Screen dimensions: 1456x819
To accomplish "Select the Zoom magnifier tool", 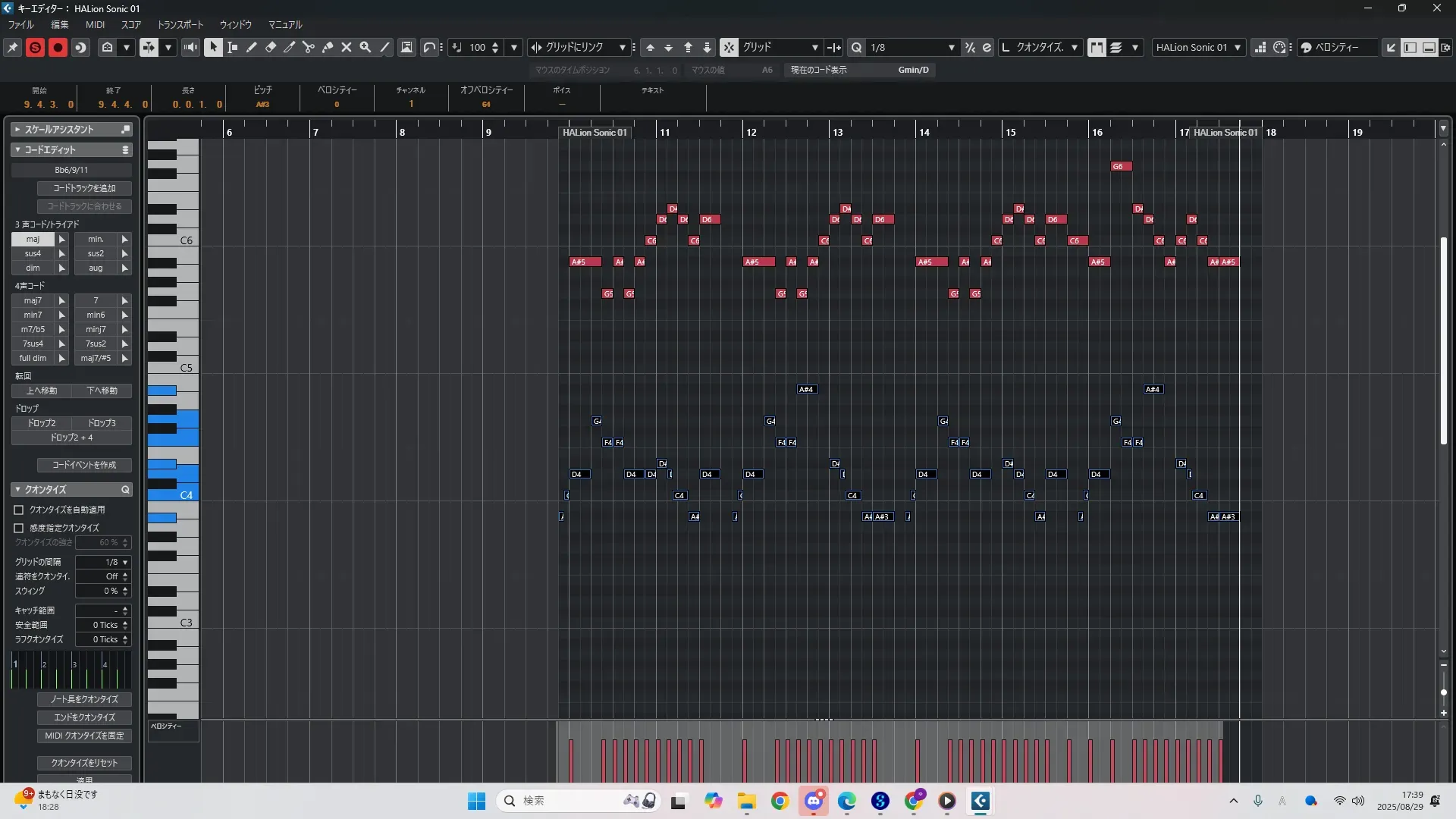I will point(366,47).
